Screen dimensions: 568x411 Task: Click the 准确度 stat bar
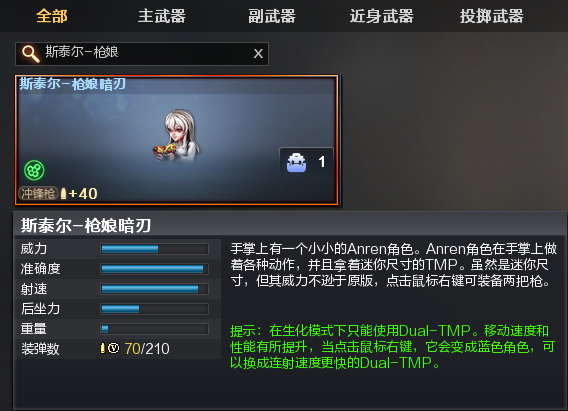[x=154, y=269]
